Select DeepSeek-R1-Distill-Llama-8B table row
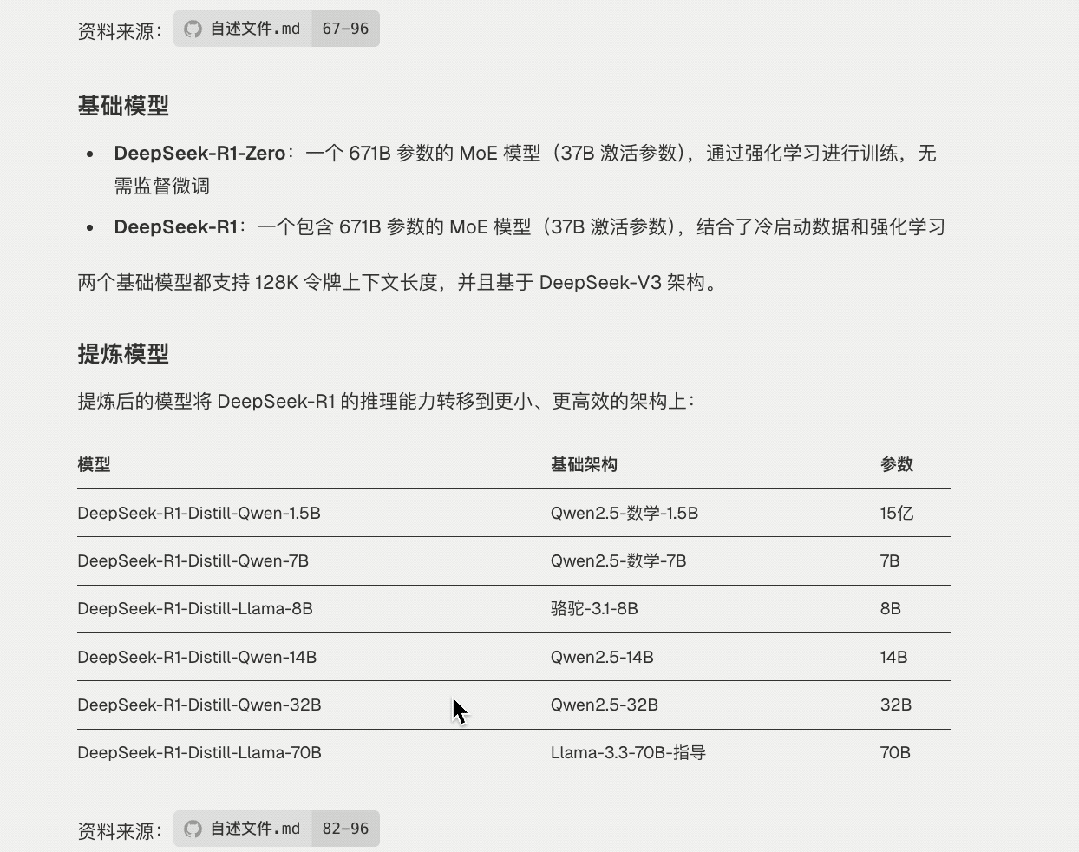This screenshot has width=1079, height=852. click(514, 609)
